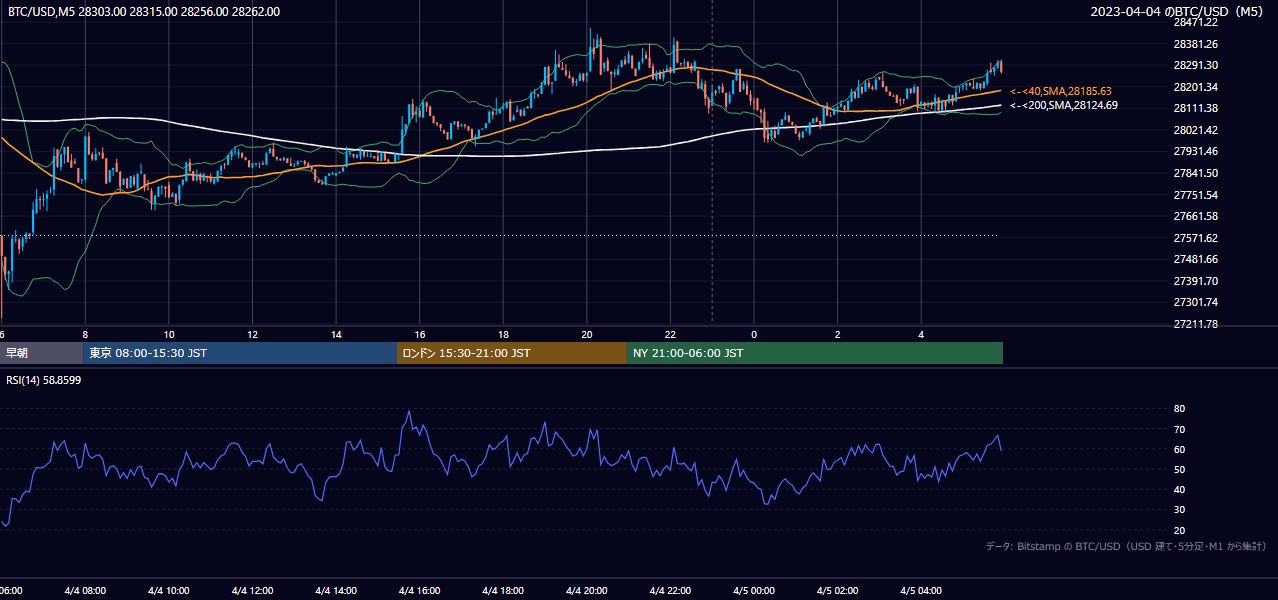Click the 4/4 08:00 time axis label
Viewport: 1278px width, 600px height.
pos(84,591)
